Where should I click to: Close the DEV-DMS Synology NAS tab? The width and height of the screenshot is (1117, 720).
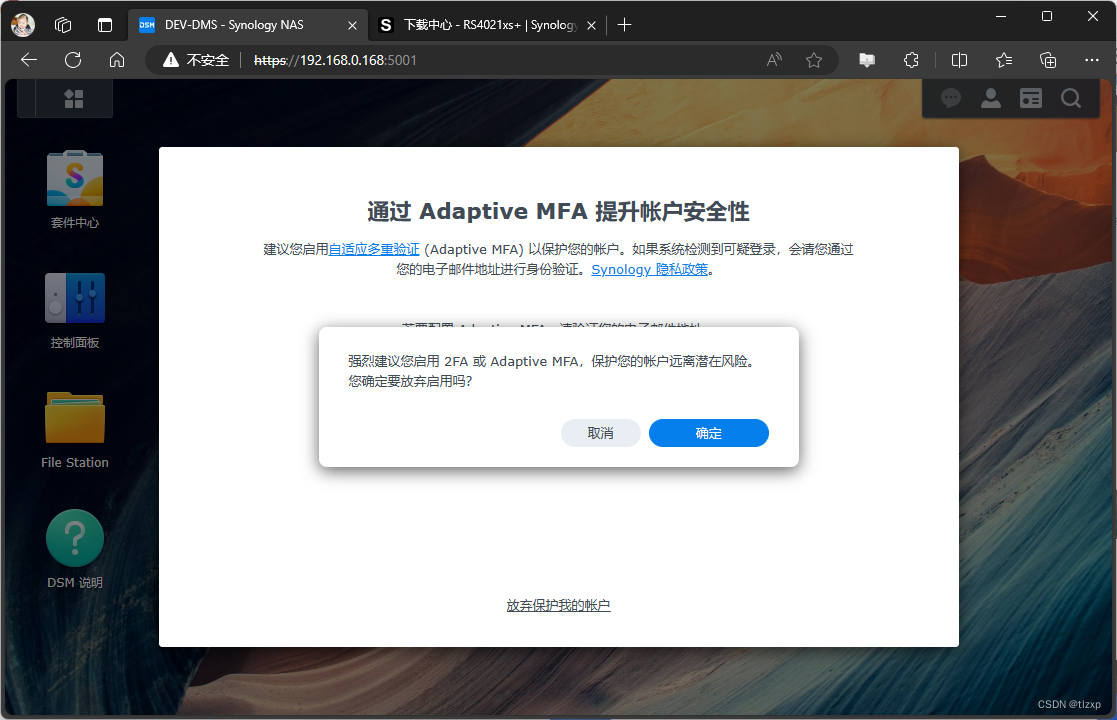point(353,25)
